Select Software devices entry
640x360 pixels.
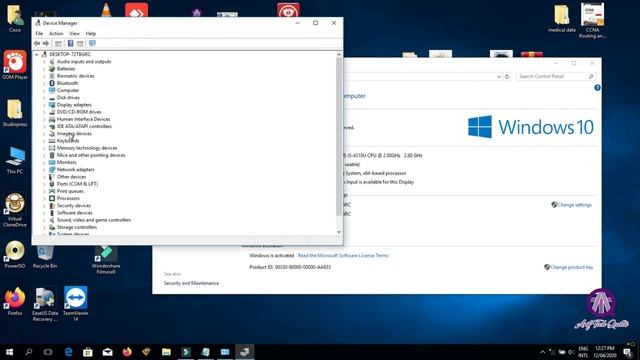click(75, 213)
